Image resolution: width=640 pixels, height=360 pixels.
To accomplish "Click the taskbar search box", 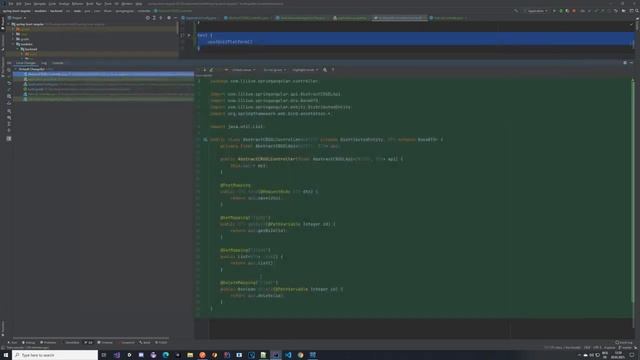I will [x=55, y=355].
